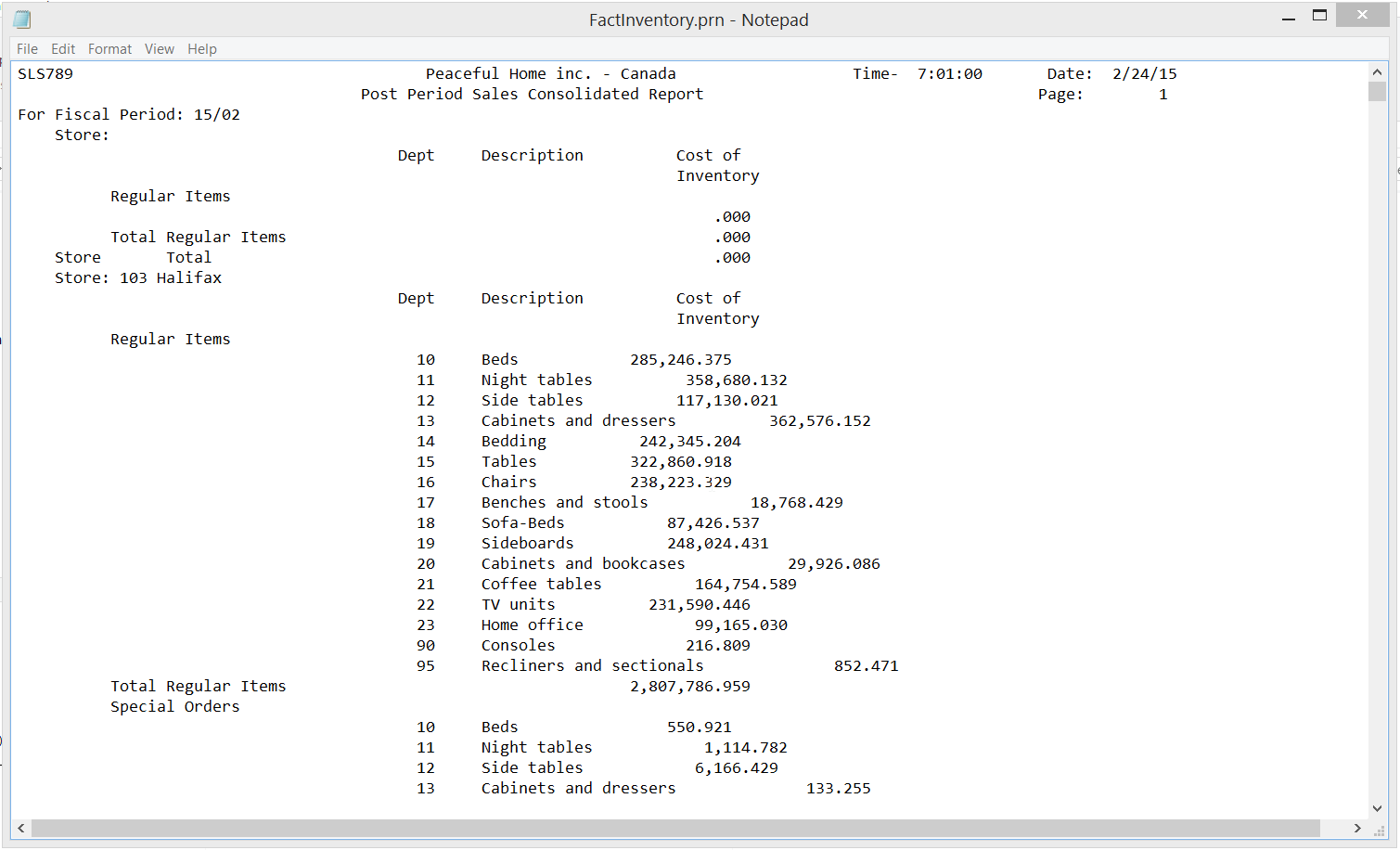Click the vertical scroll up arrow
1400x850 pixels.
(1377, 72)
